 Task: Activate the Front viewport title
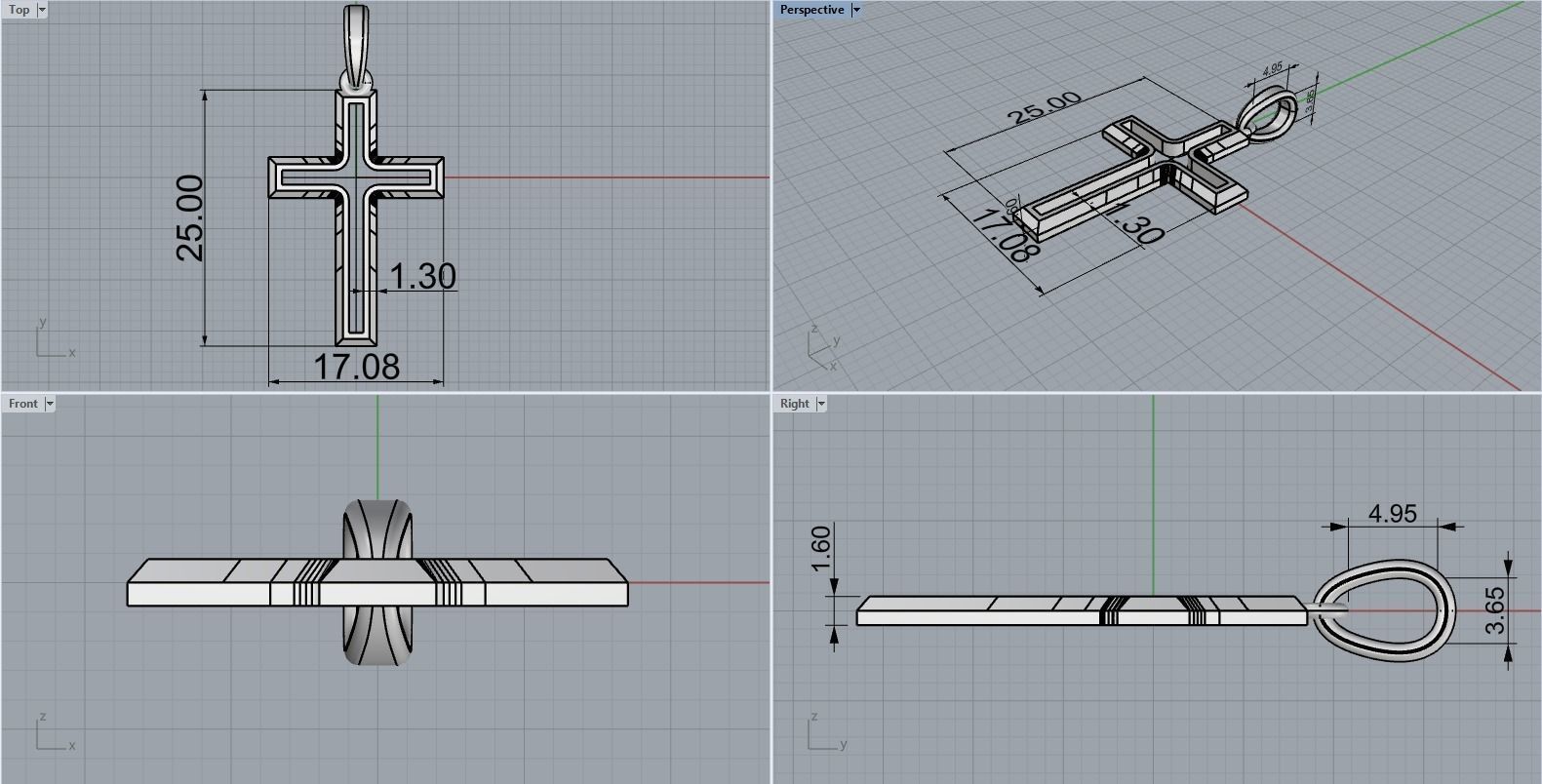23,404
